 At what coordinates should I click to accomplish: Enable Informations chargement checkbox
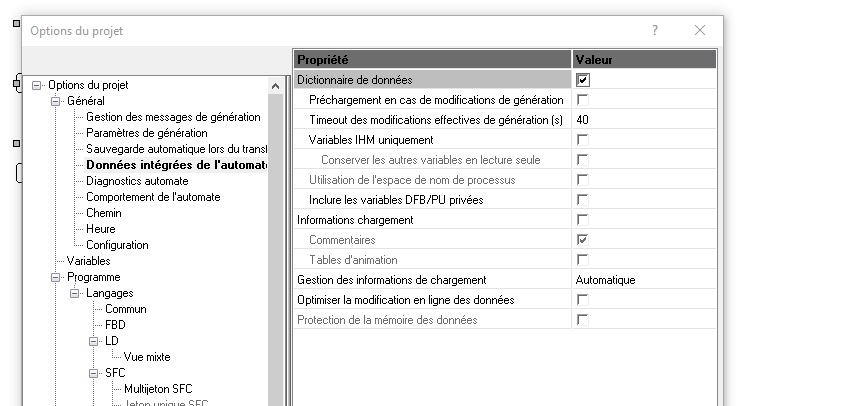pyautogui.click(x=583, y=219)
